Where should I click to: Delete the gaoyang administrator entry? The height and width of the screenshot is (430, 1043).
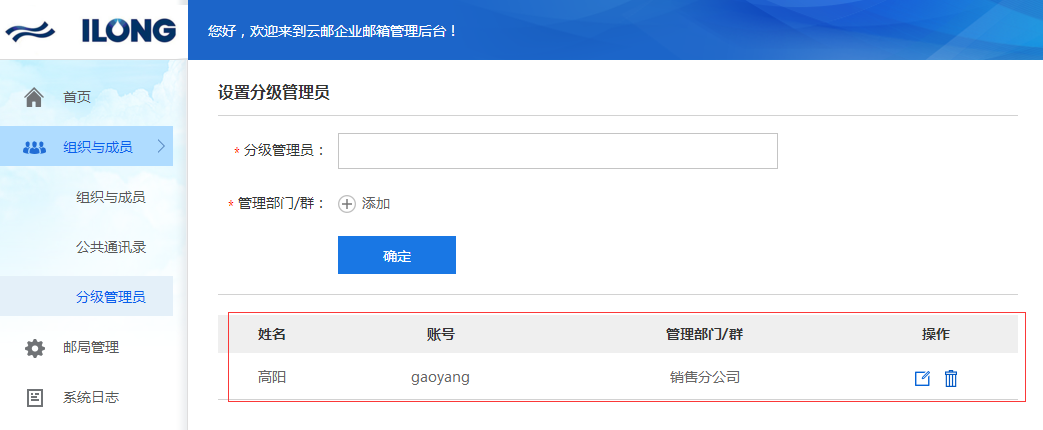pos(951,378)
